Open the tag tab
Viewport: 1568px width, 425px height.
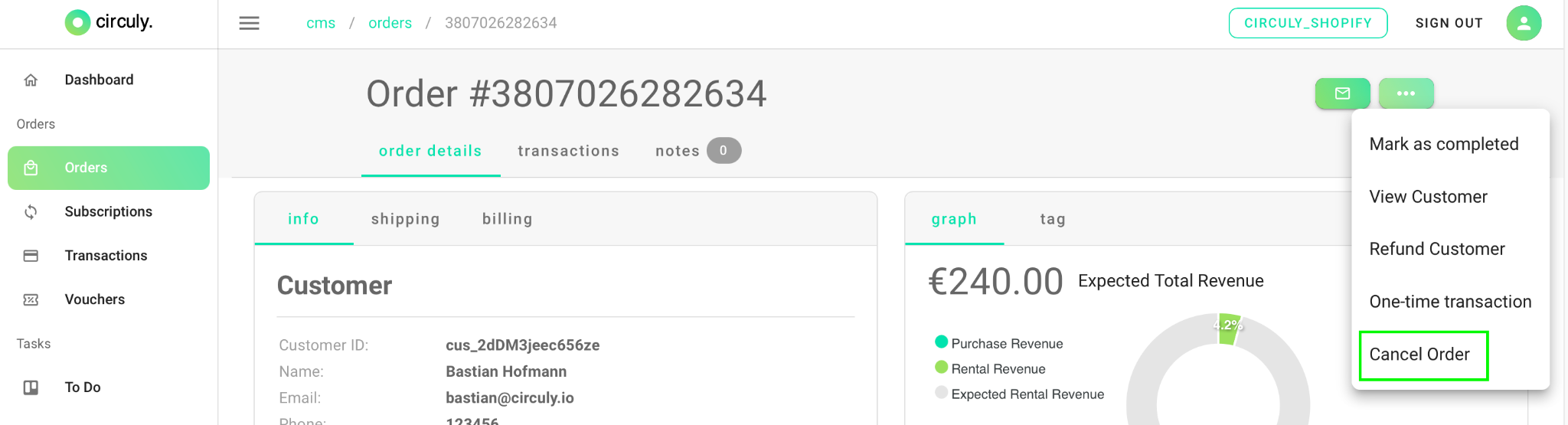pyautogui.click(x=1053, y=219)
